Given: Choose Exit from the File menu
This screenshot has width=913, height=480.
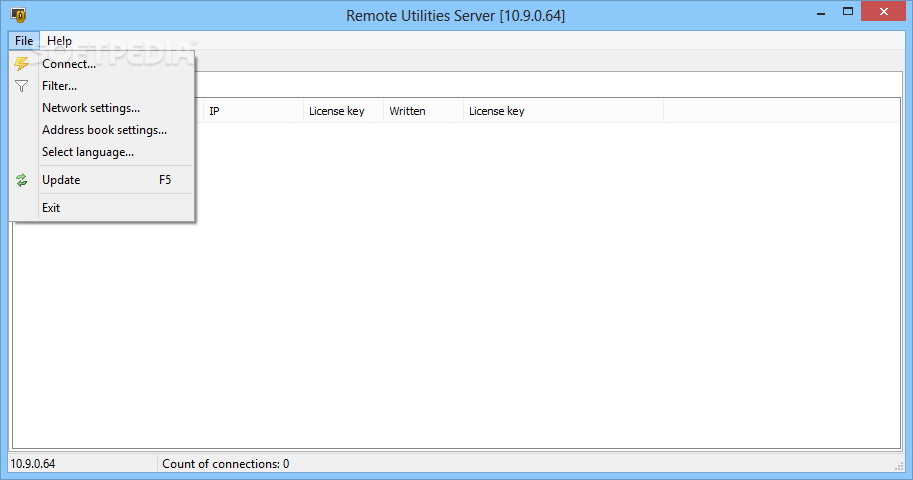Looking at the screenshot, I should [102, 208].
